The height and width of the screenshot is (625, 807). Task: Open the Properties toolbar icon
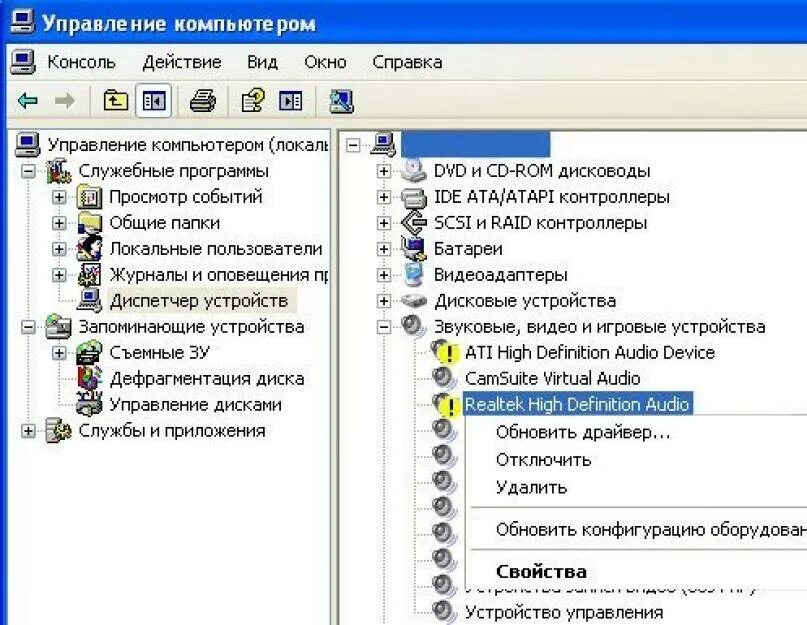pos(253,100)
